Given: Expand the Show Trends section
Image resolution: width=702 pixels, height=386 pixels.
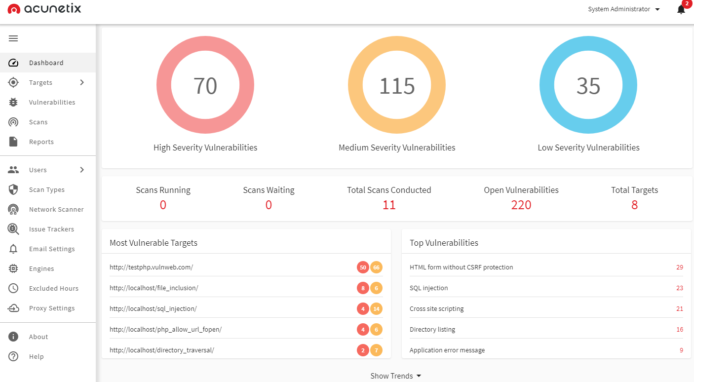Looking at the screenshot, I should click(x=396, y=376).
